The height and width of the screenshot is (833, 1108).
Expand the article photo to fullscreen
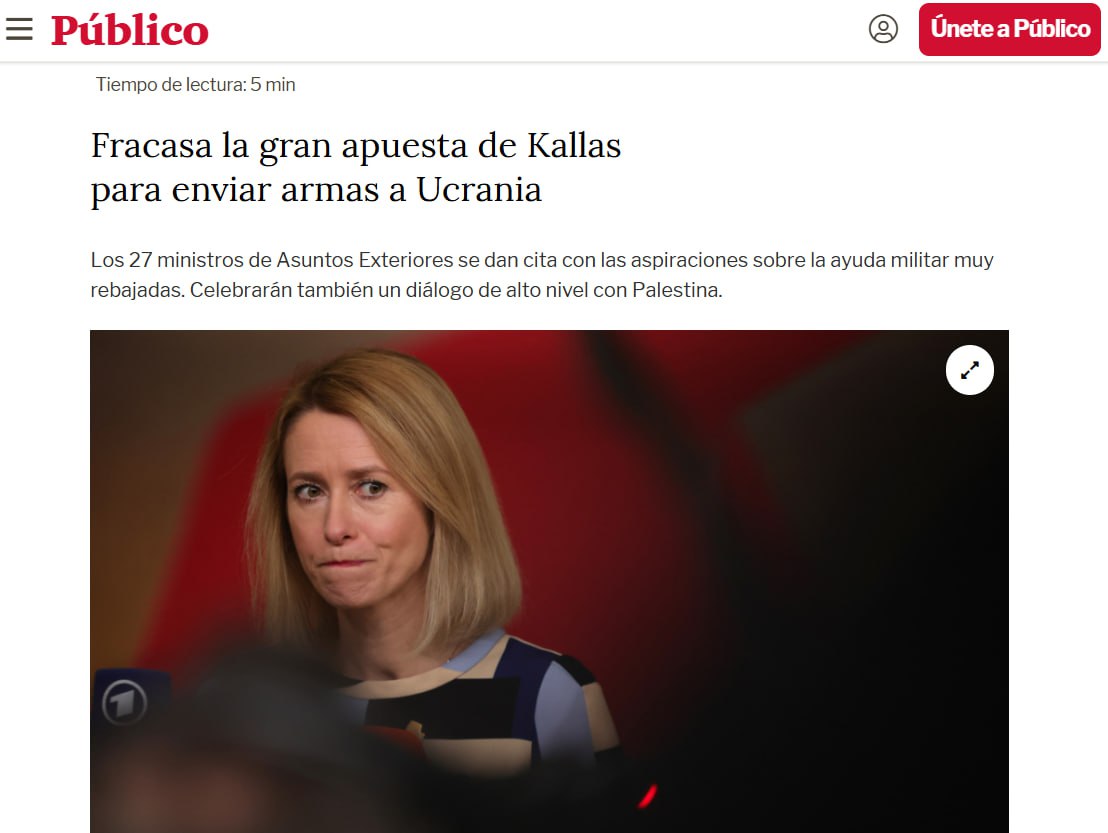pyautogui.click(x=970, y=370)
